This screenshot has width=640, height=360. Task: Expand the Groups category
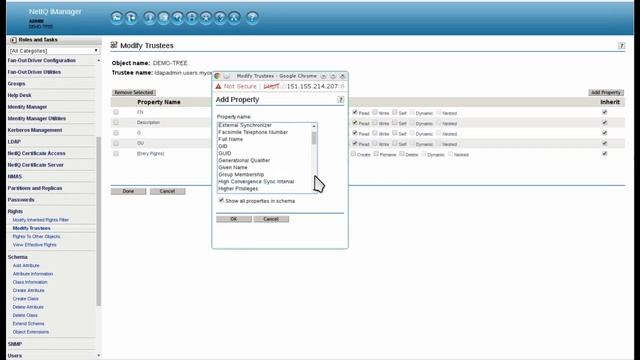coord(16,84)
